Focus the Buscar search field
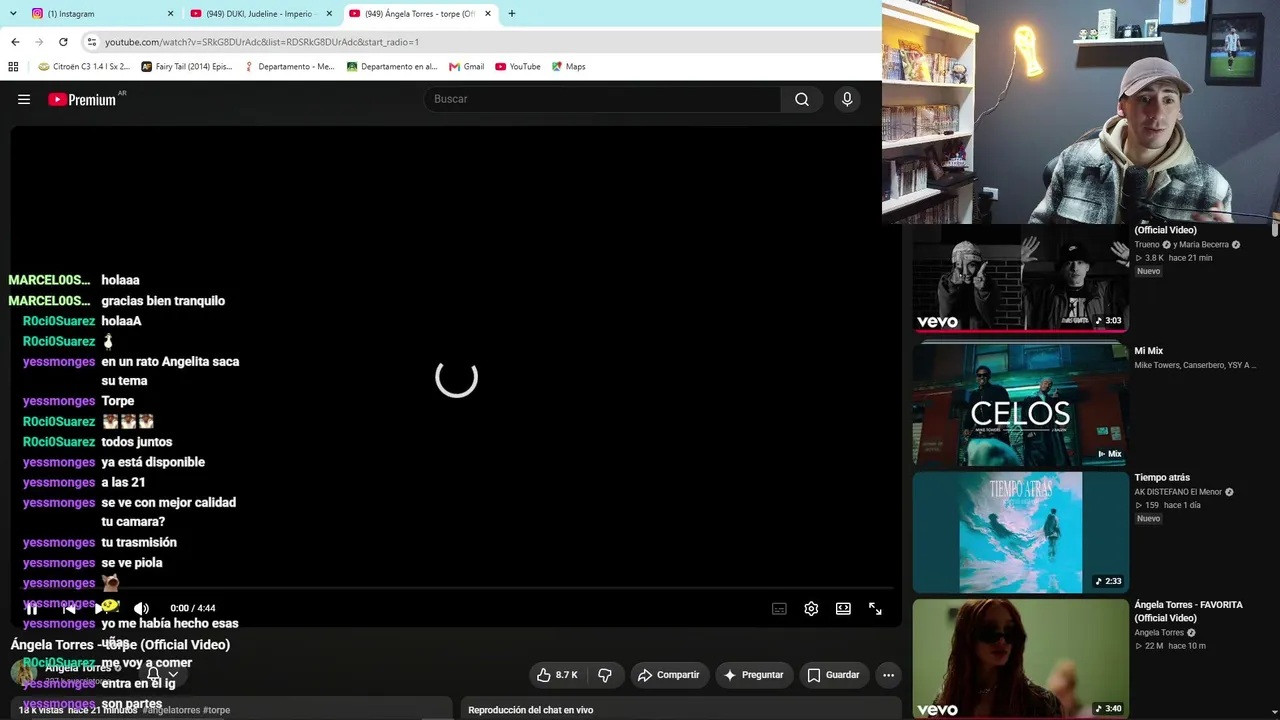1280x720 pixels. tap(603, 99)
